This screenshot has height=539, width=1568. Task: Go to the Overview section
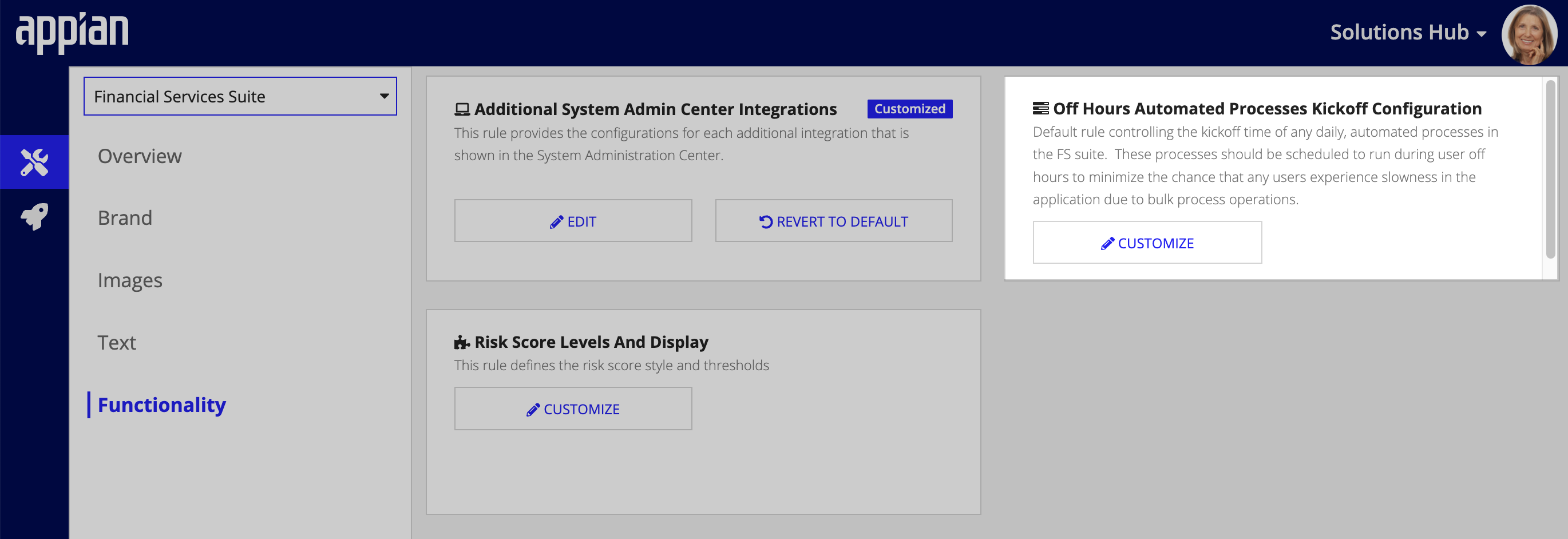(140, 156)
